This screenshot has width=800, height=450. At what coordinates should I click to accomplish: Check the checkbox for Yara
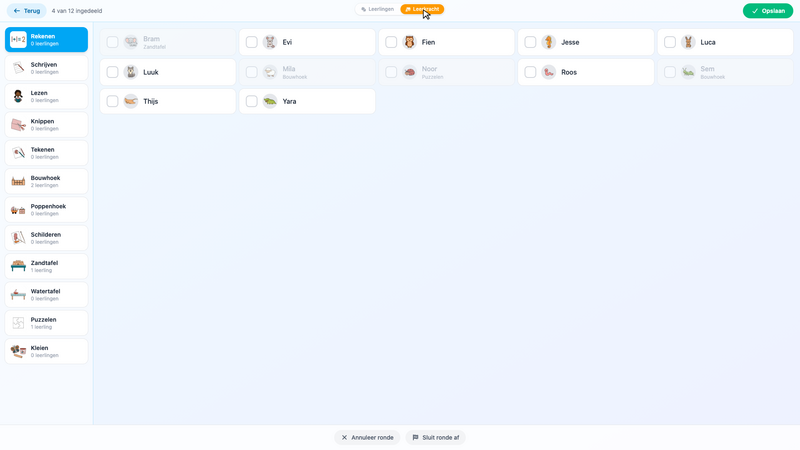252,101
